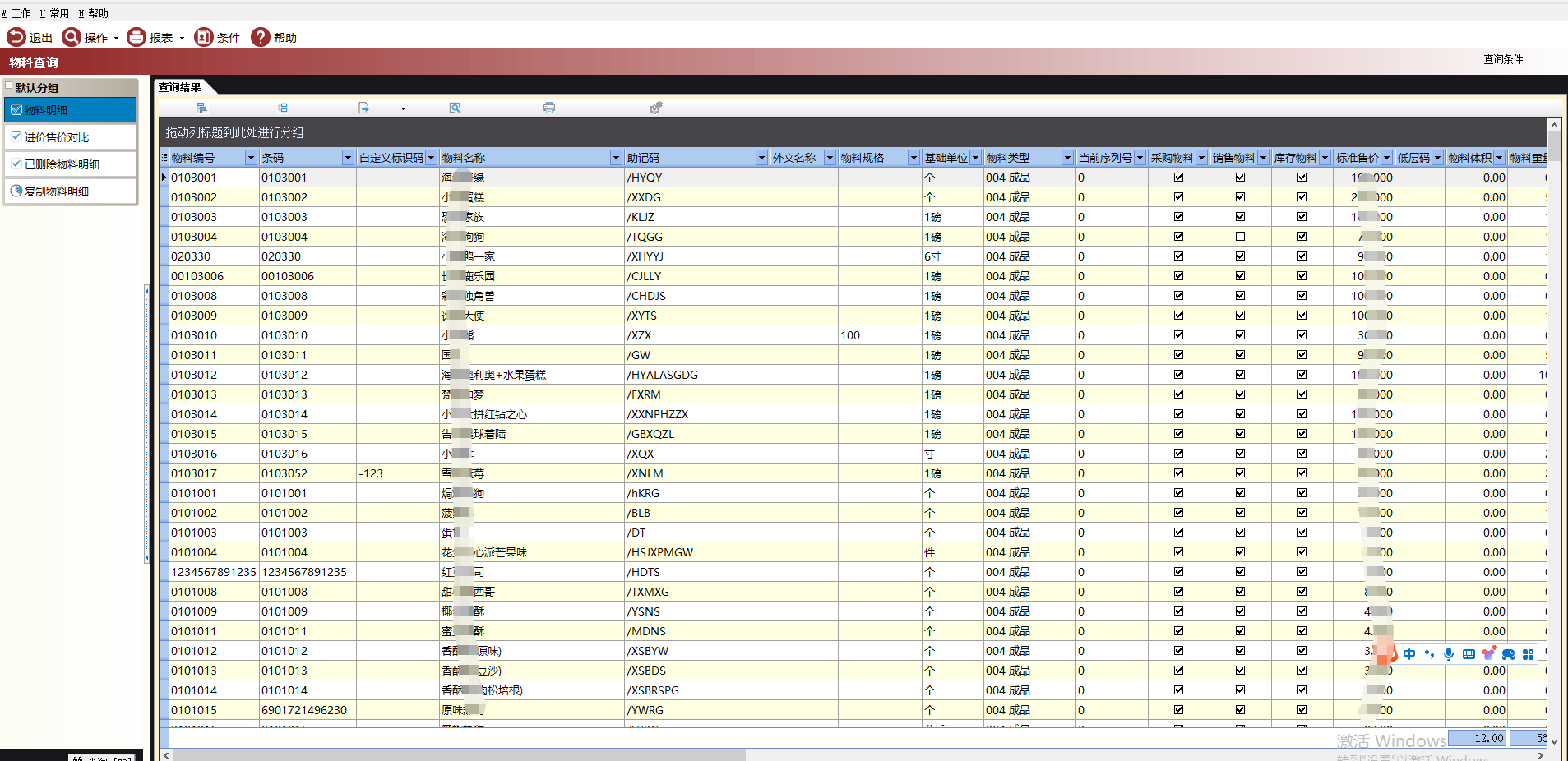Click the 查询条件 link
This screenshot has height=761, width=1568.
coord(1503,59)
